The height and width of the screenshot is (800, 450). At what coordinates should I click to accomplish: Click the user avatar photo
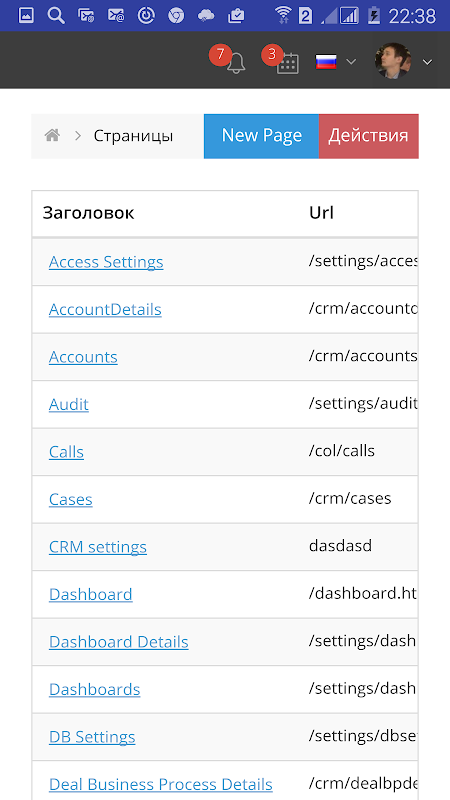pos(393,61)
